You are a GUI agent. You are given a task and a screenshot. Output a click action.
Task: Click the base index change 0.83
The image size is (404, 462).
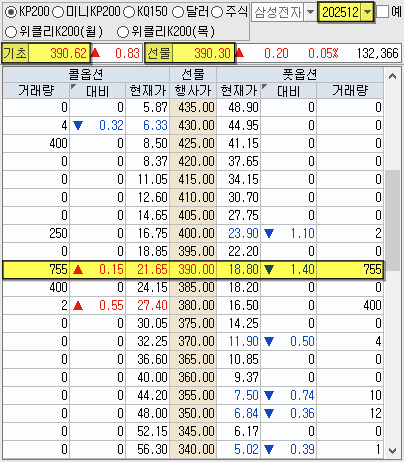click(127, 53)
